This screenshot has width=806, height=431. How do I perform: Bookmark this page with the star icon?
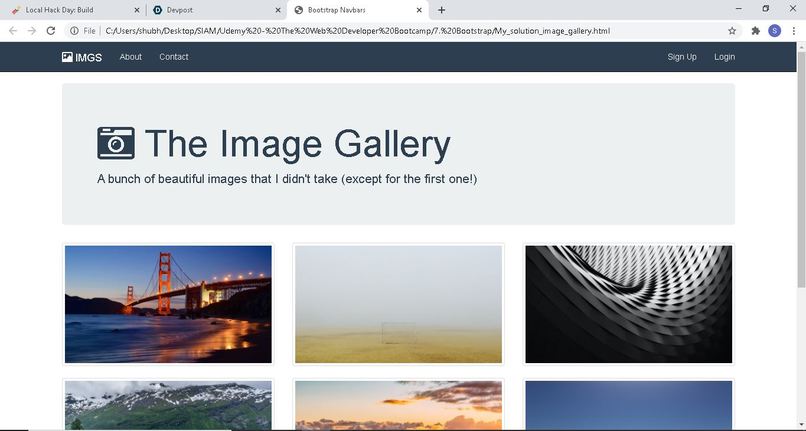click(x=732, y=31)
